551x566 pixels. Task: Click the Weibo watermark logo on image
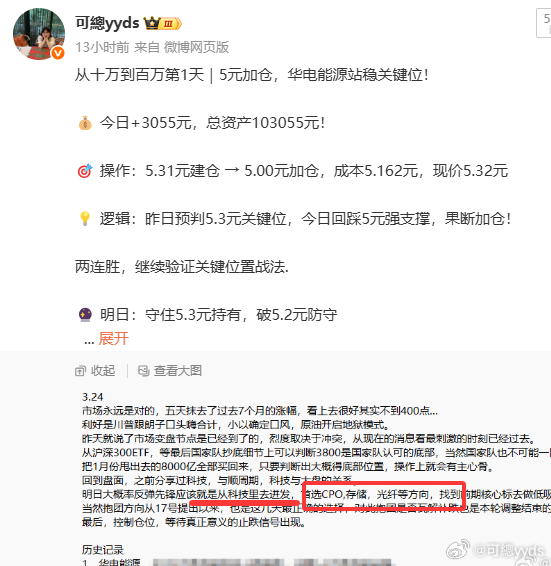point(458,550)
